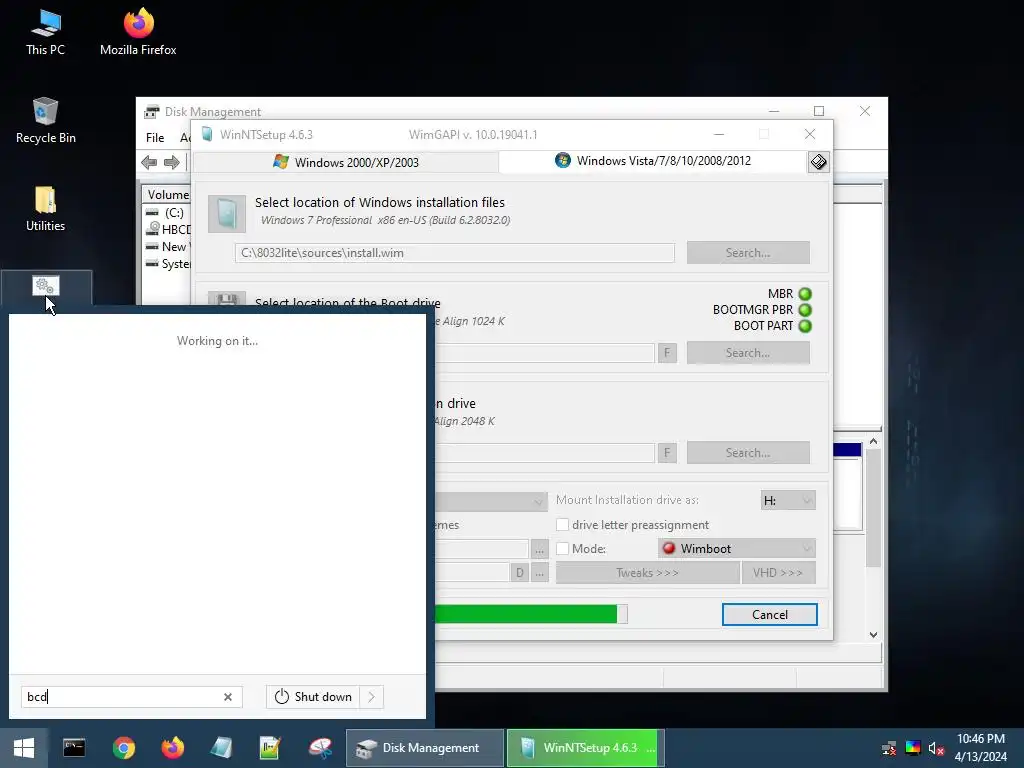The image size is (1024, 768).
Task: Click the D button beside the browse button
Action: [519, 573]
